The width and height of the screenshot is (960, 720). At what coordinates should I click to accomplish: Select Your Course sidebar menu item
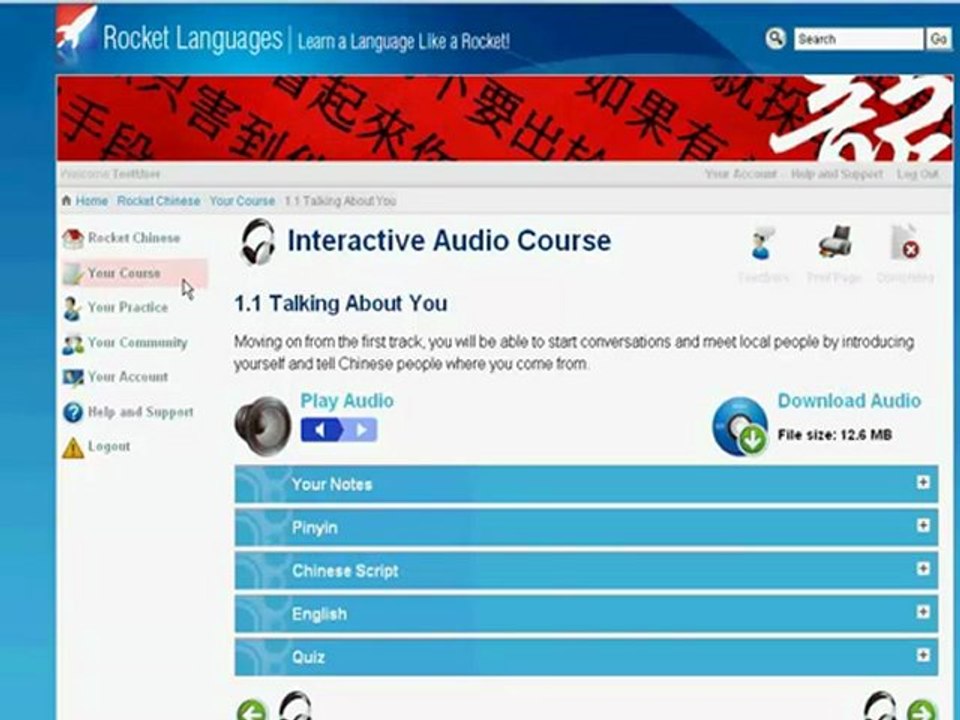pos(124,273)
